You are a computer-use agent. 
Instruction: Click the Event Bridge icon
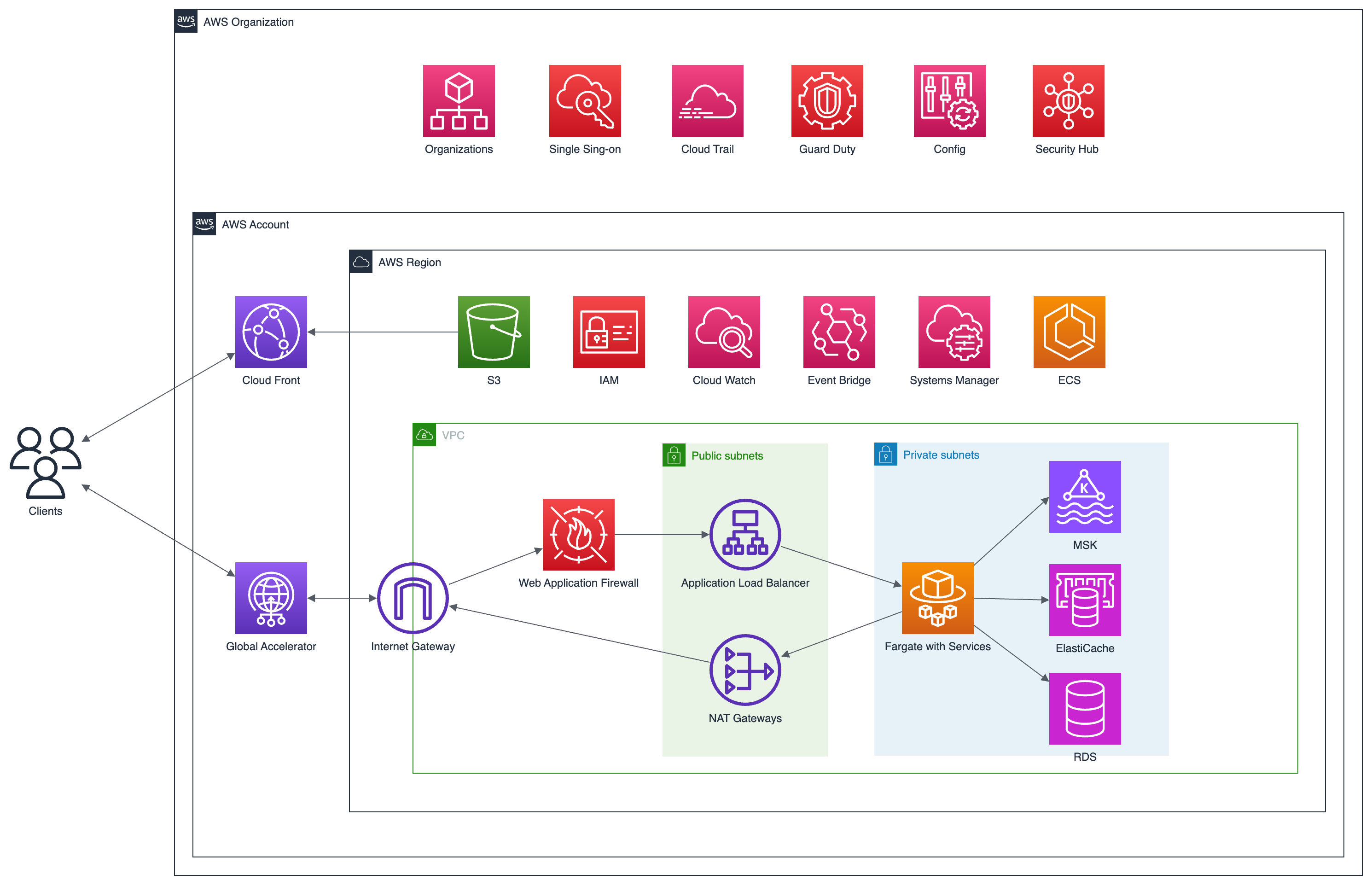[x=838, y=332]
